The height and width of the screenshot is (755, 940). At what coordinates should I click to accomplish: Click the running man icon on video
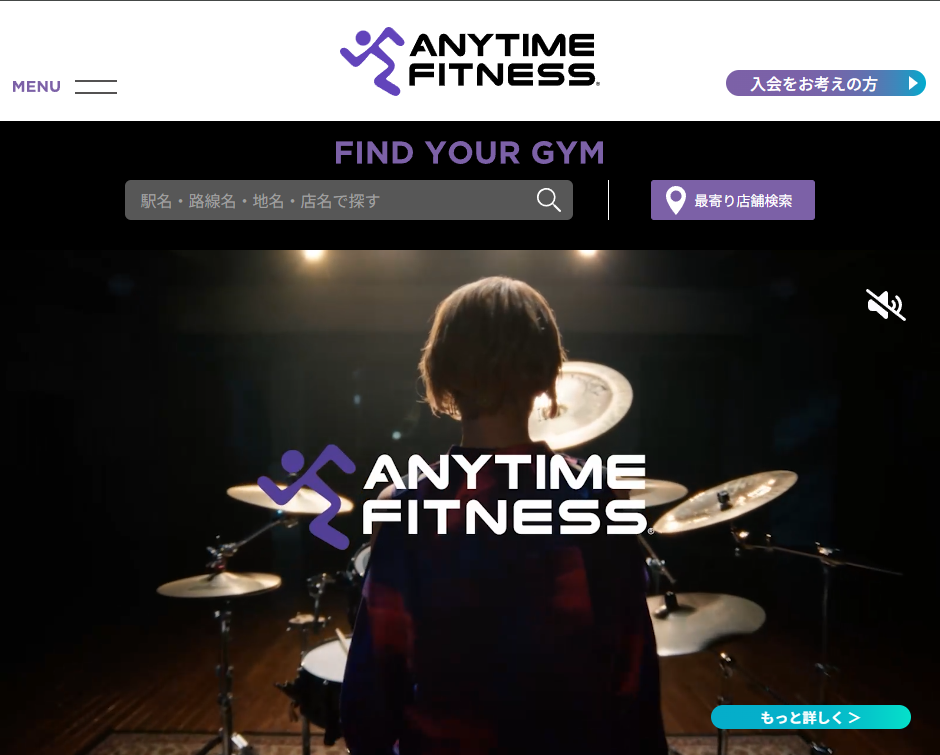point(306,497)
